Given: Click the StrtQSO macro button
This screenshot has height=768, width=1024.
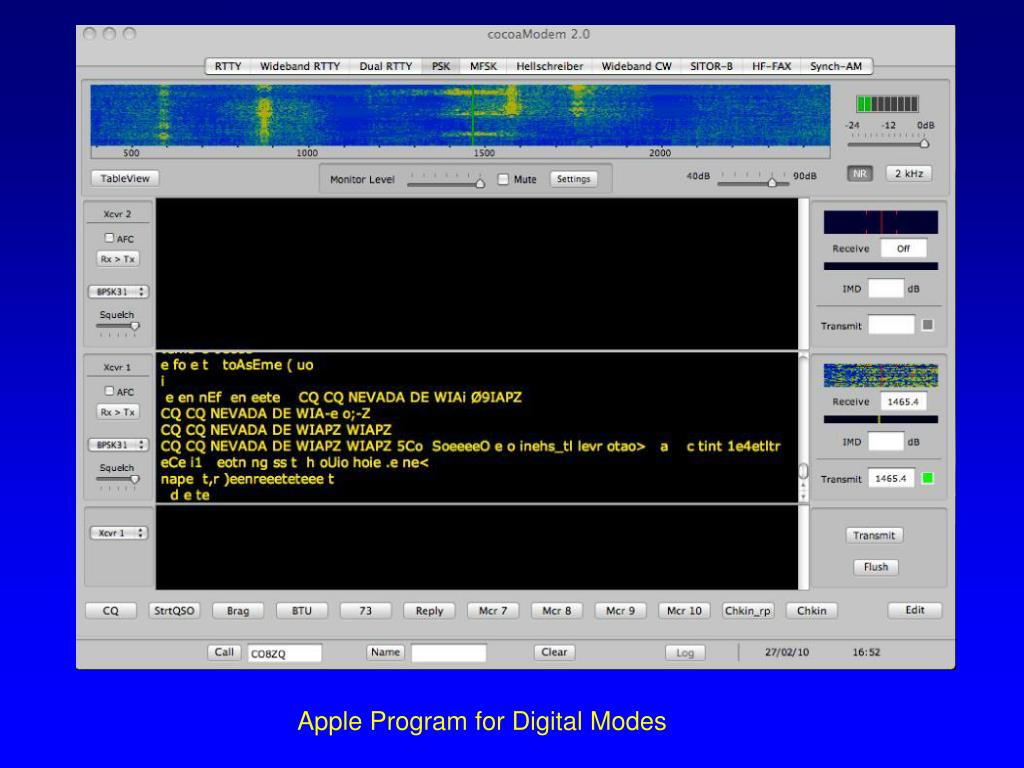Looking at the screenshot, I should 174,611.
